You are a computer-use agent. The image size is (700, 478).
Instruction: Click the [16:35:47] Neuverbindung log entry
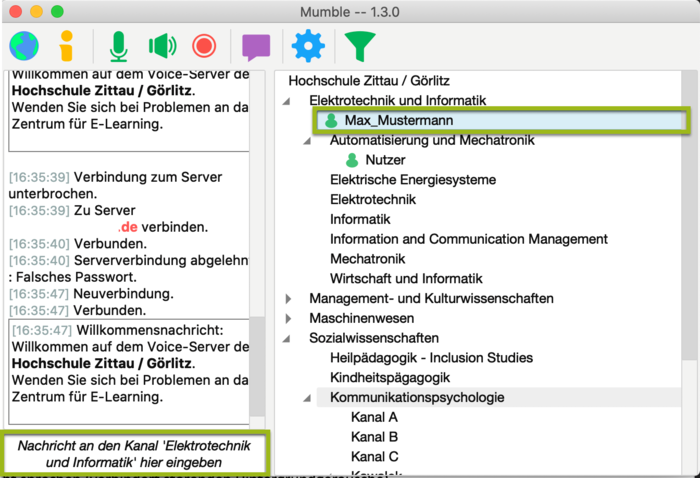click(91, 294)
